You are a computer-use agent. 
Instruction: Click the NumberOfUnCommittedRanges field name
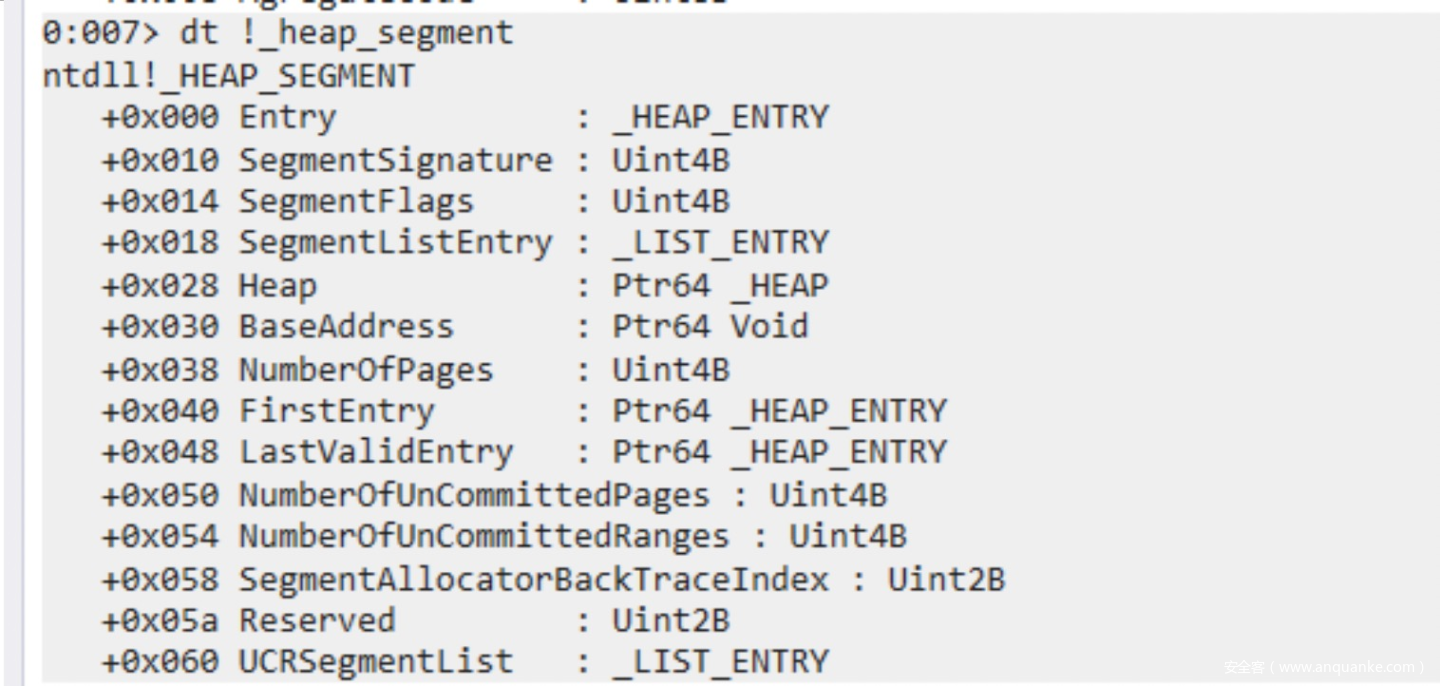click(483, 537)
